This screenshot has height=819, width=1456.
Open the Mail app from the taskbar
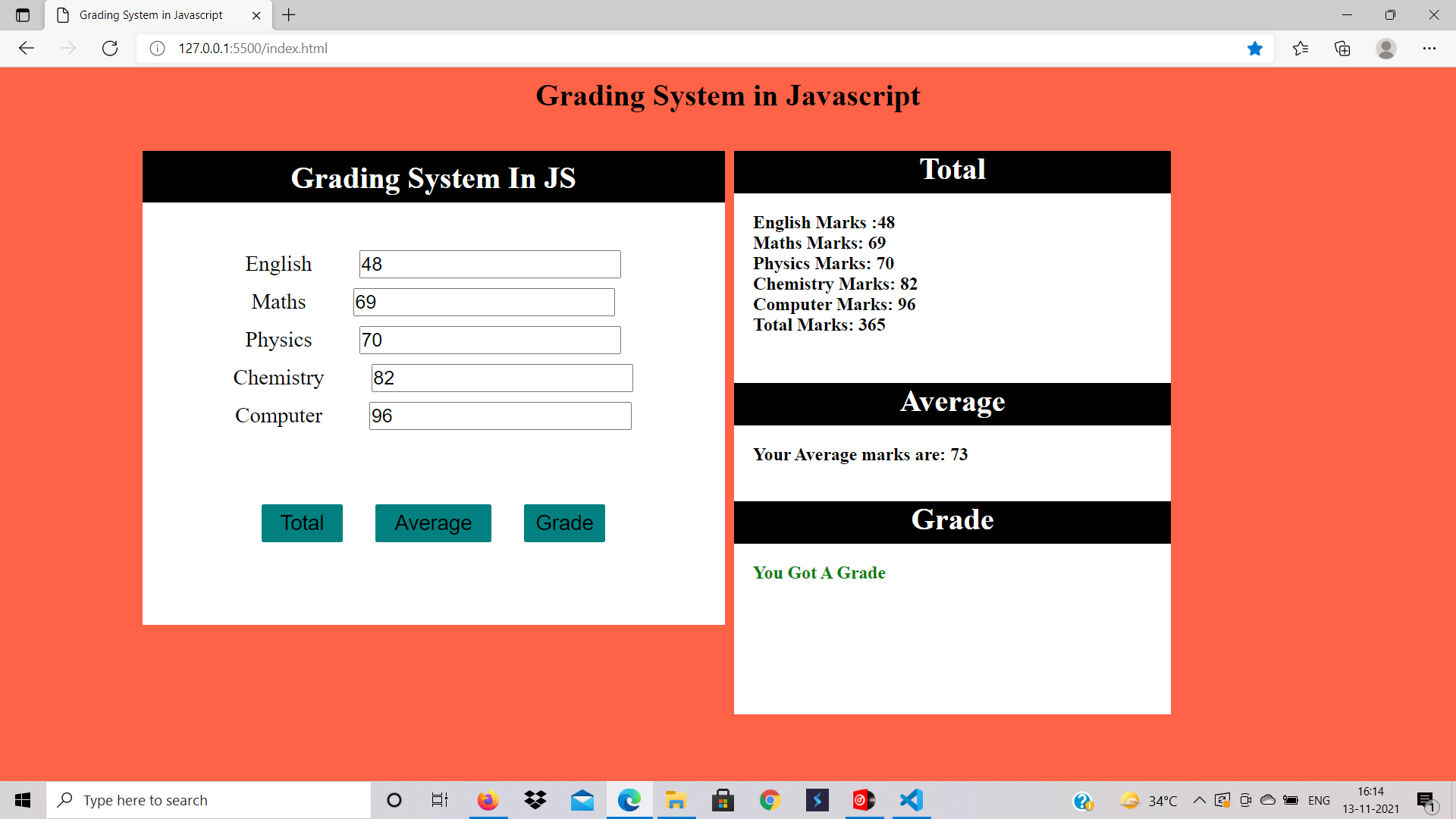coord(582,800)
